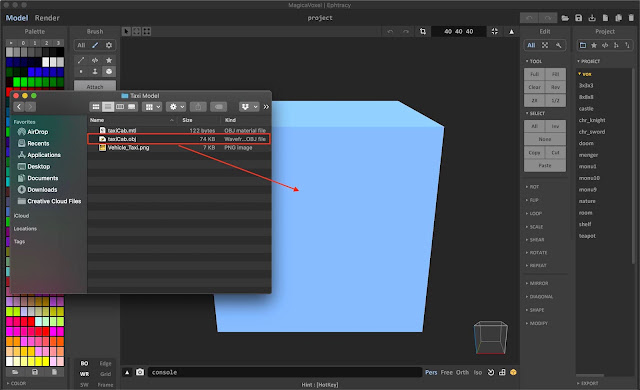Viewport: 640px width, 390px height.
Task: Expand the ROT section
Action: coord(532,187)
